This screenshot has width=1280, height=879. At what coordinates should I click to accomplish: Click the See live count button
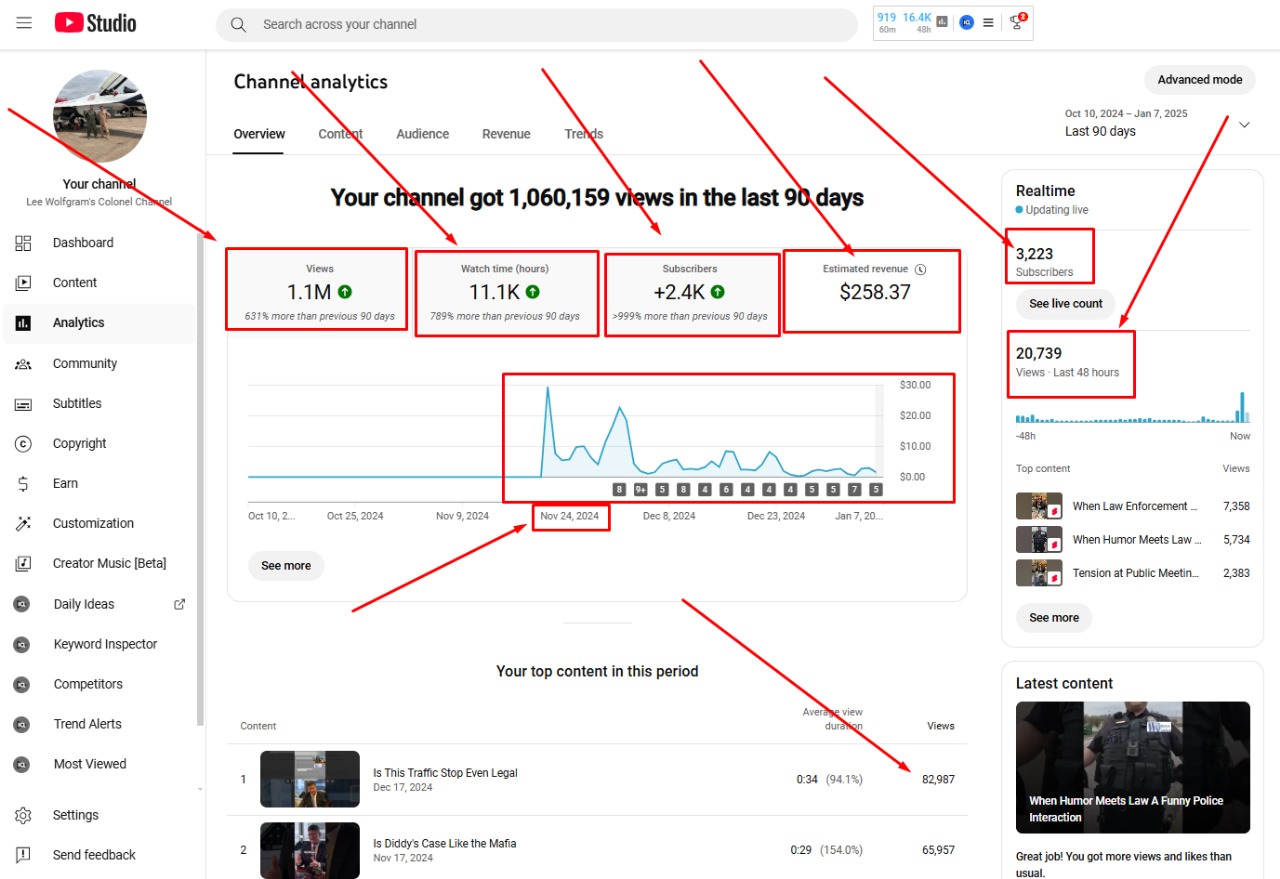click(1065, 304)
